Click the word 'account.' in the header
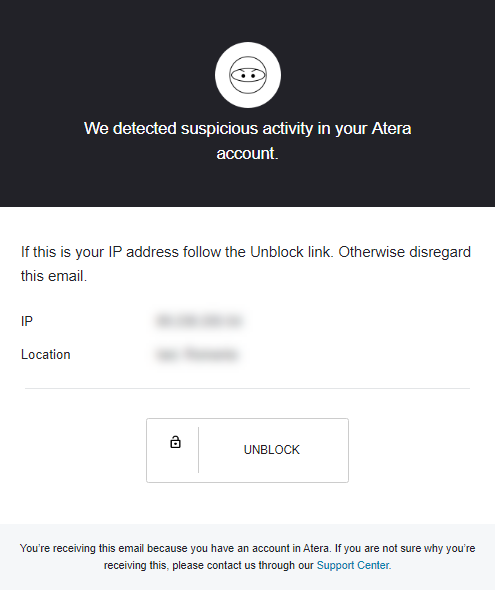Screen dimensions: 495x590 click(x=248, y=154)
